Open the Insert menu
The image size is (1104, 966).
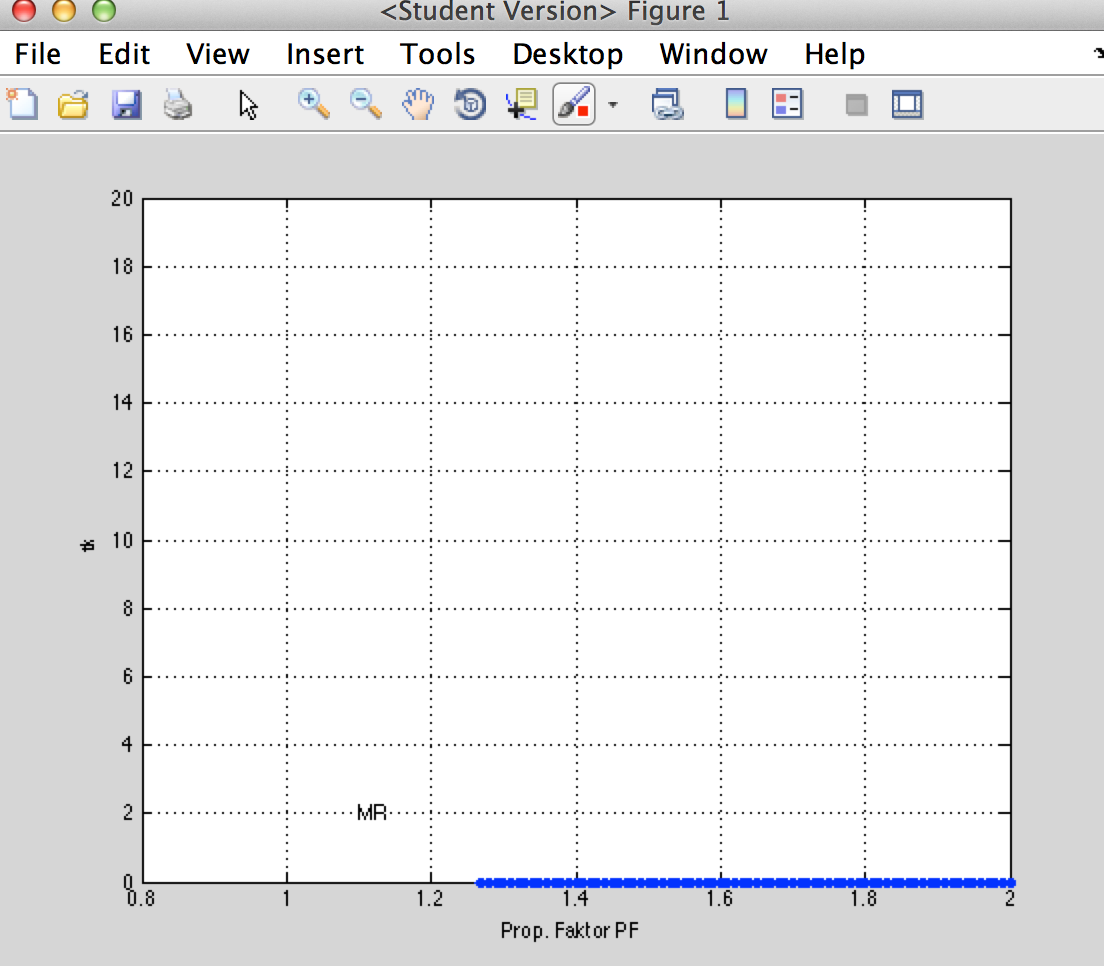[x=325, y=54]
